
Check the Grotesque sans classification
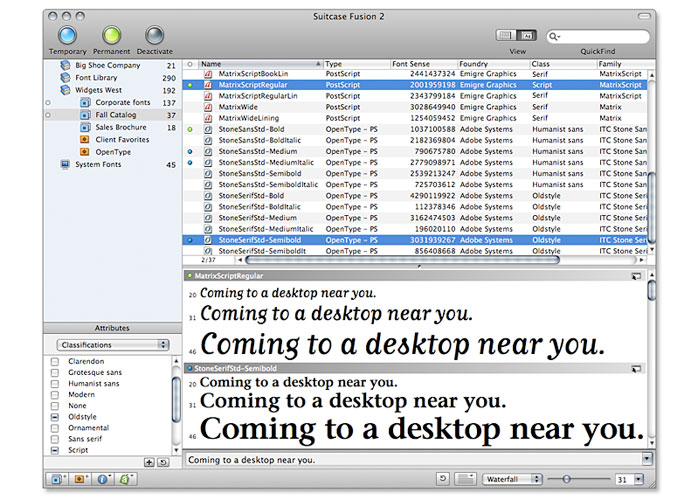[x=55, y=373]
